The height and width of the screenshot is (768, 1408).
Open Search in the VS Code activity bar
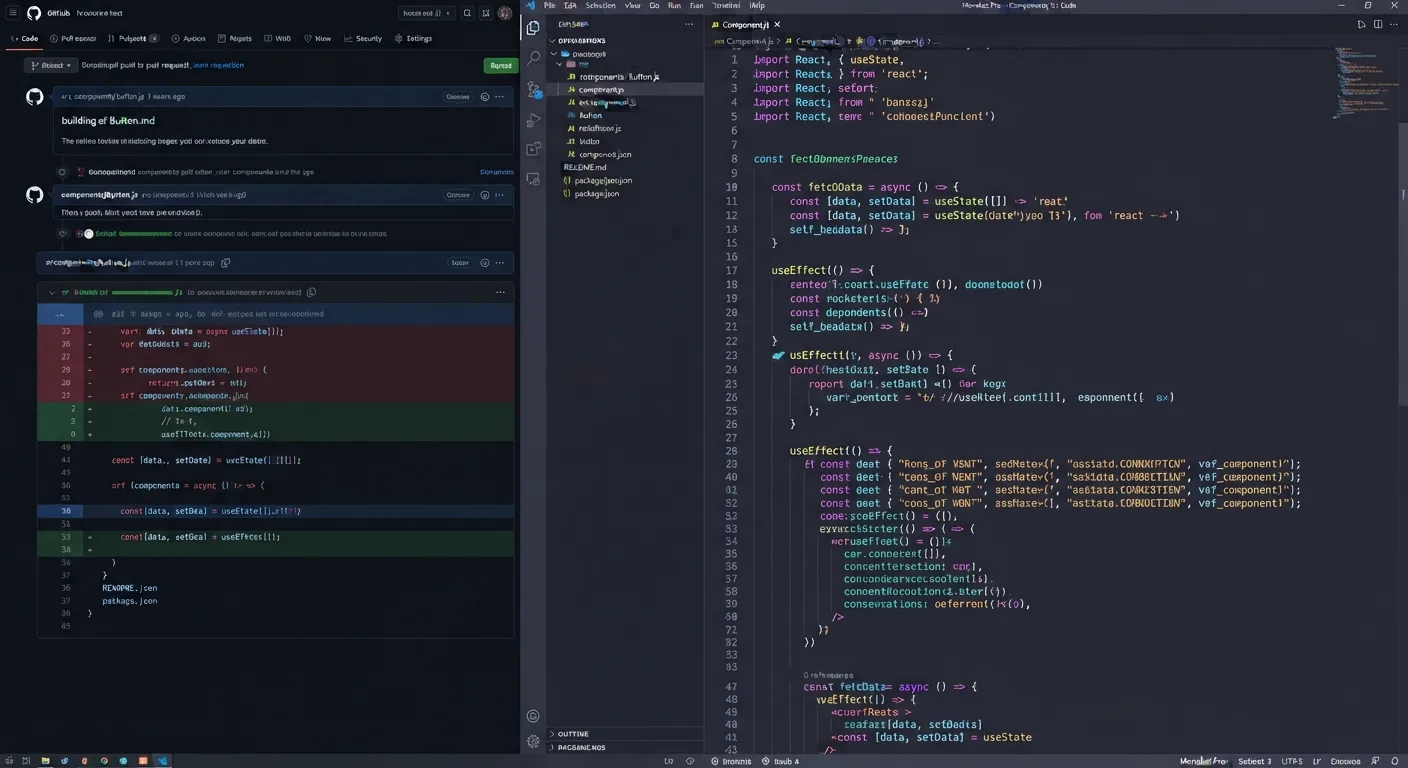[533, 59]
